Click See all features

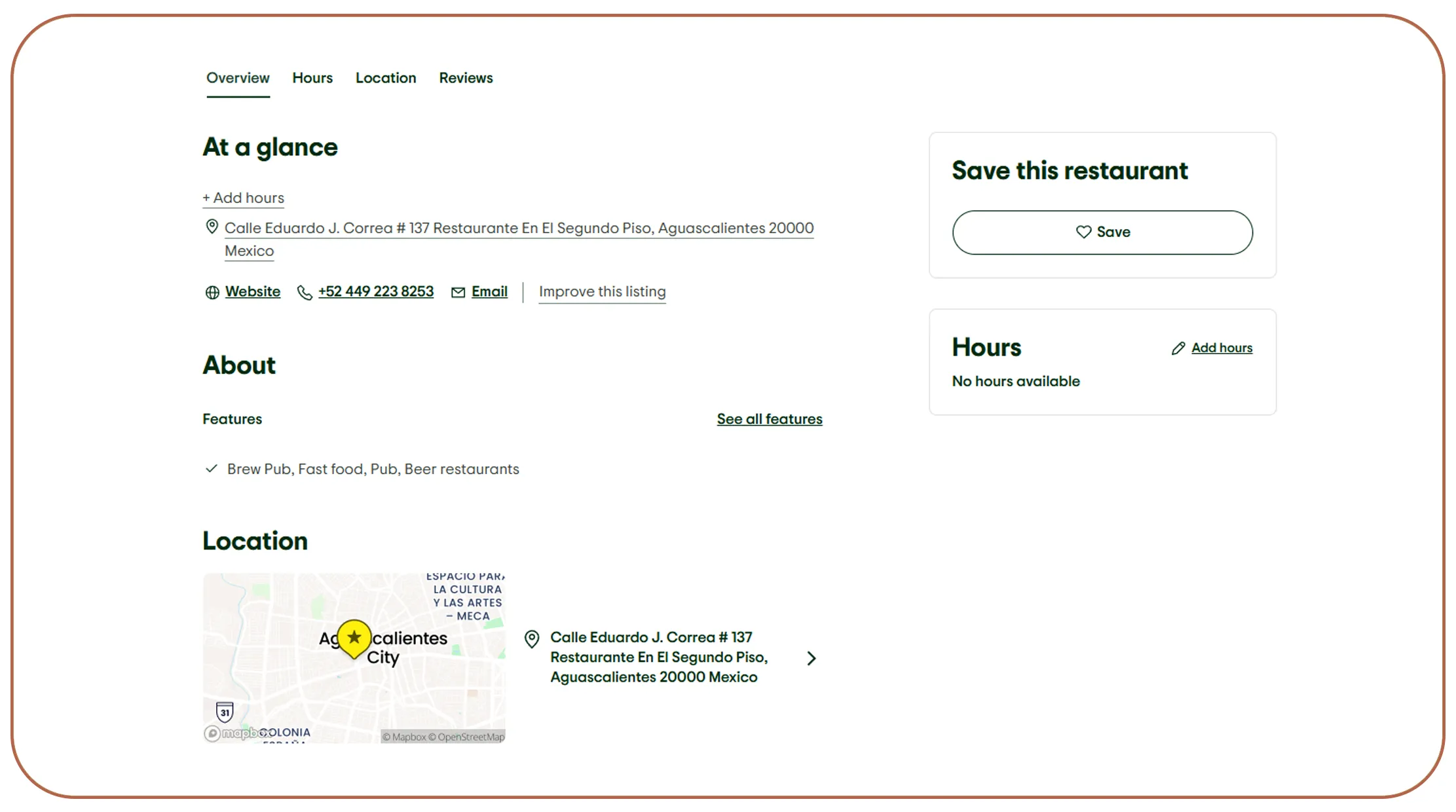(770, 419)
